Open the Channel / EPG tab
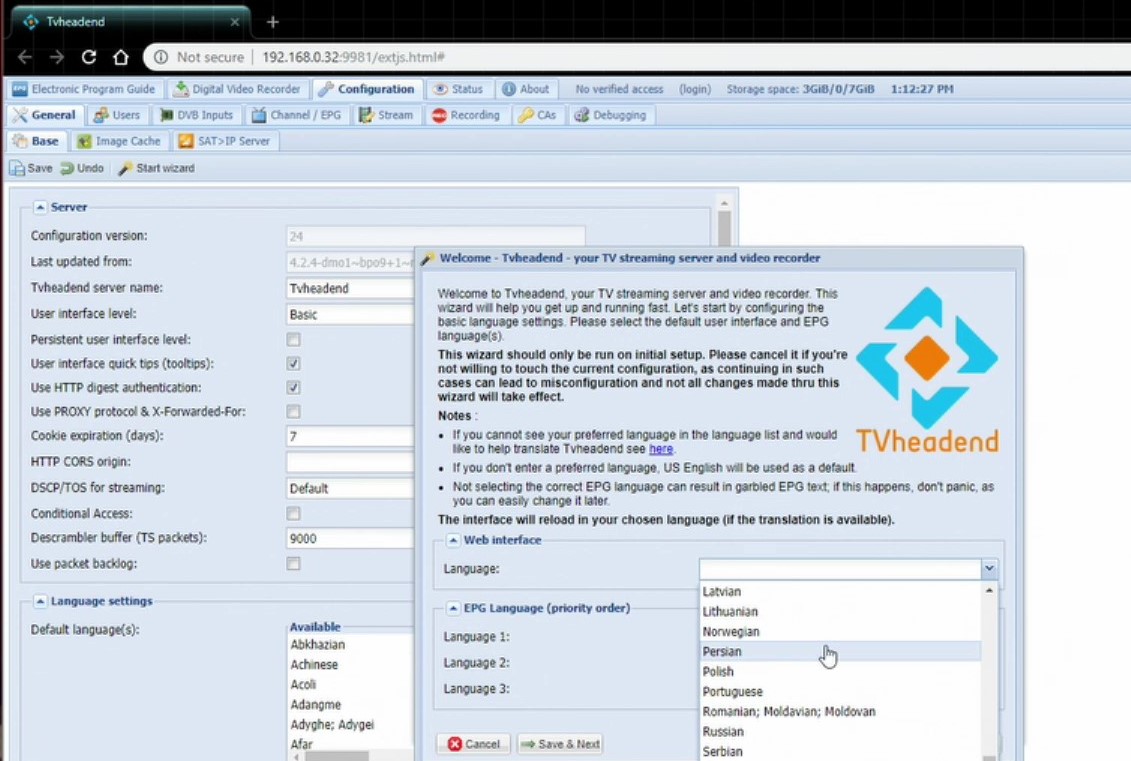The width and height of the screenshot is (1131, 761). pyautogui.click(x=296, y=115)
